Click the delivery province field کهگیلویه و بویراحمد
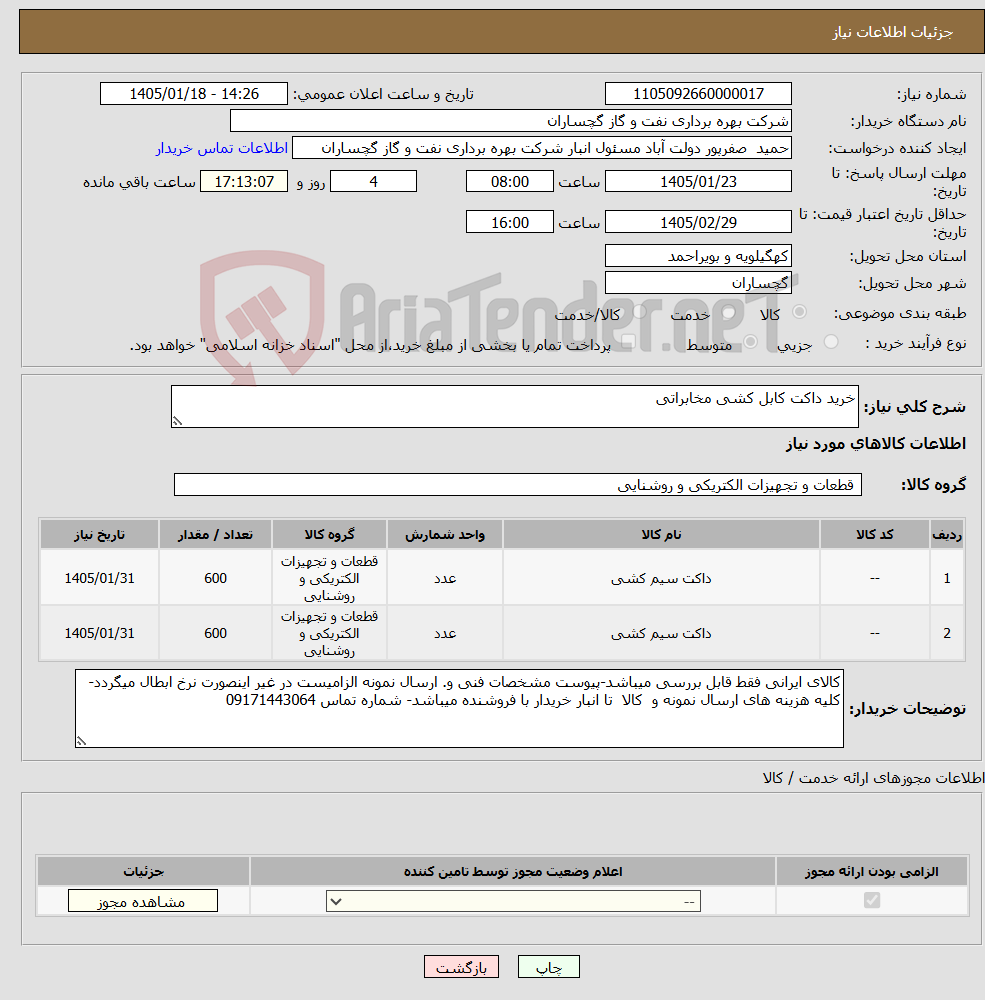Image resolution: width=985 pixels, height=1000 pixels. (x=698, y=256)
